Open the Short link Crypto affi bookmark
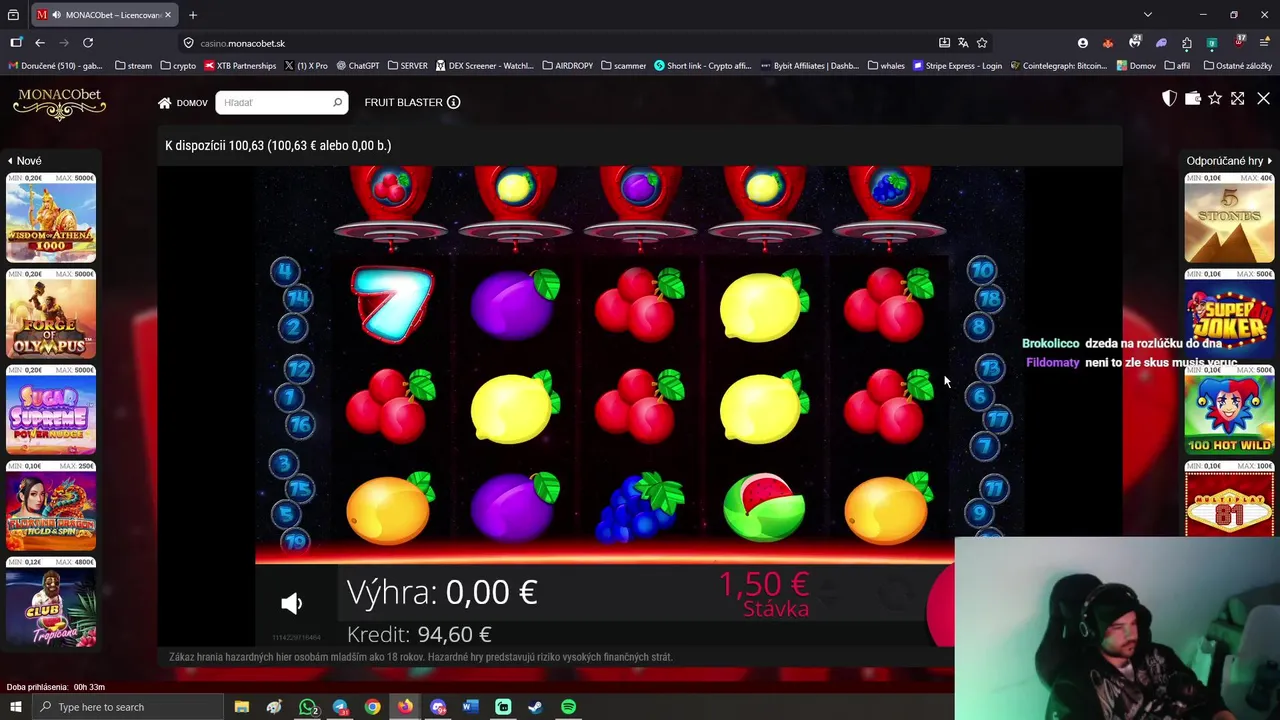The image size is (1280, 720). click(x=703, y=66)
